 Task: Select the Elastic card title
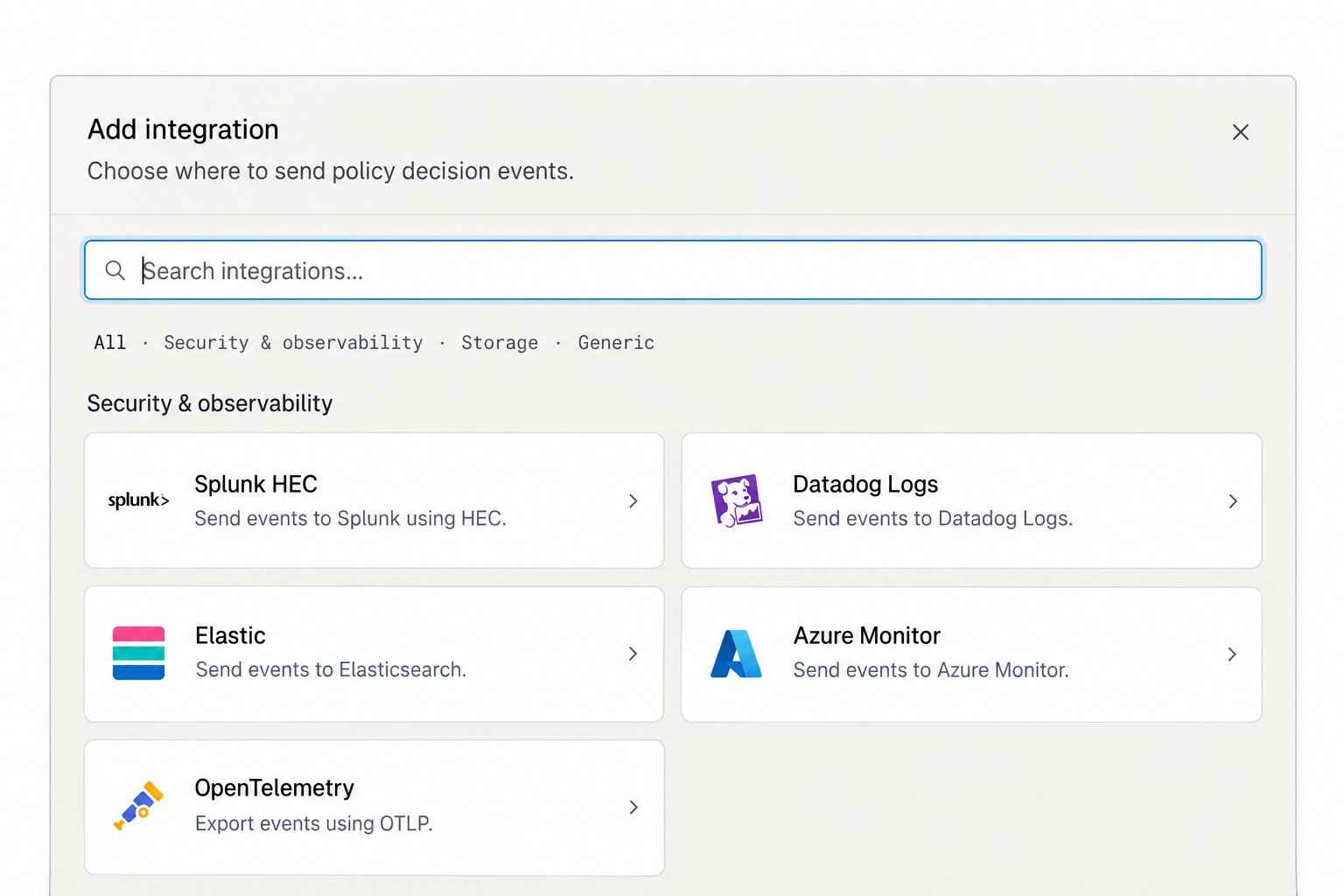[x=230, y=635]
